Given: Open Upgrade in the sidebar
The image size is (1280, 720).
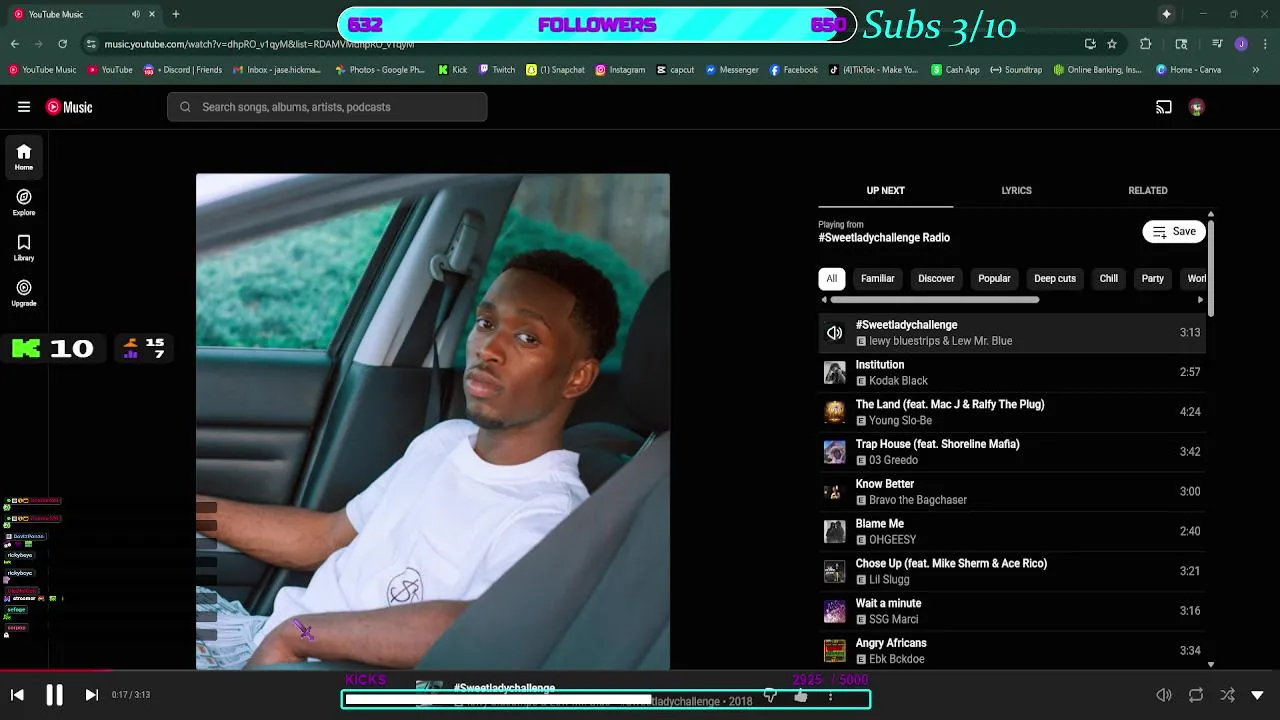Looking at the screenshot, I should point(24,293).
